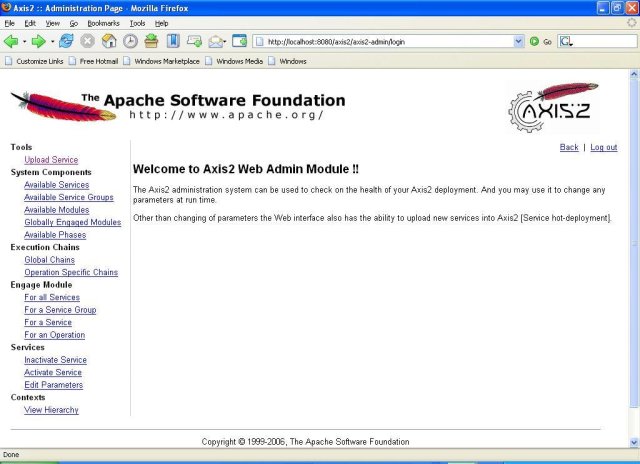This screenshot has width=640, height=464.
Task: Click the vertical scrollbar thumb
Action: click(x=634, y=243)
